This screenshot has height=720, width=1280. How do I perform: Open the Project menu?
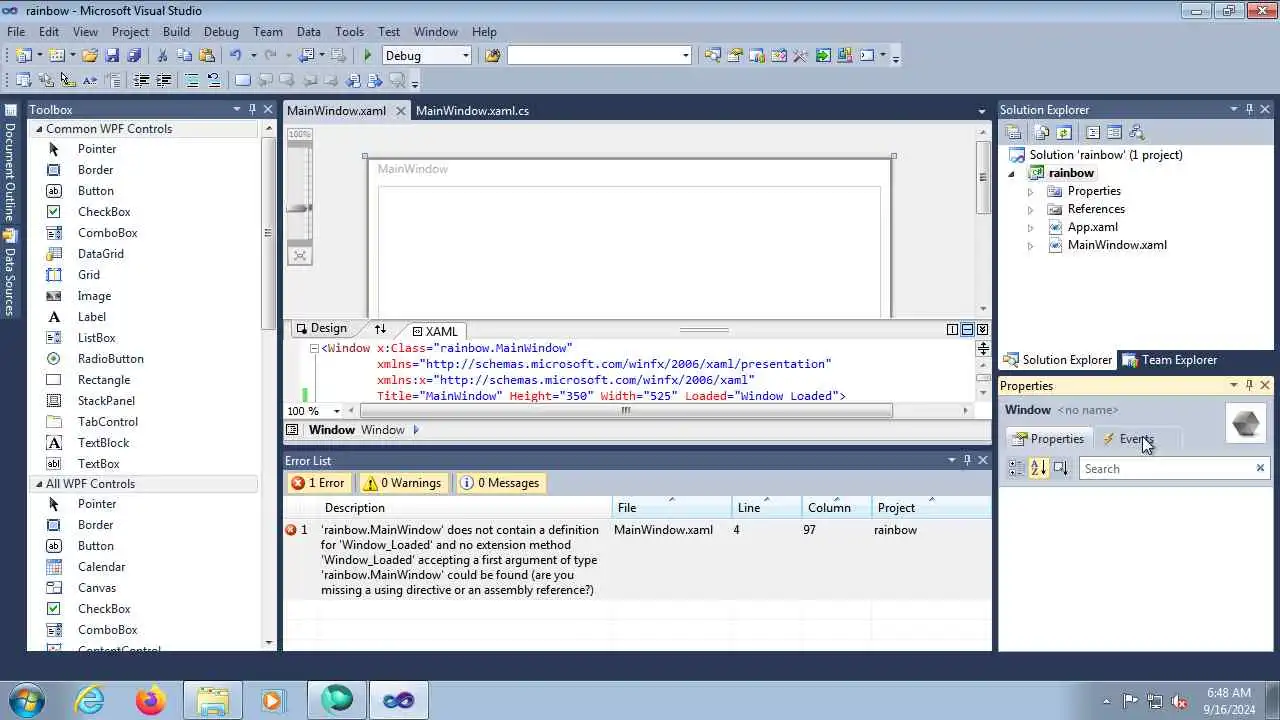coord(130,32)
